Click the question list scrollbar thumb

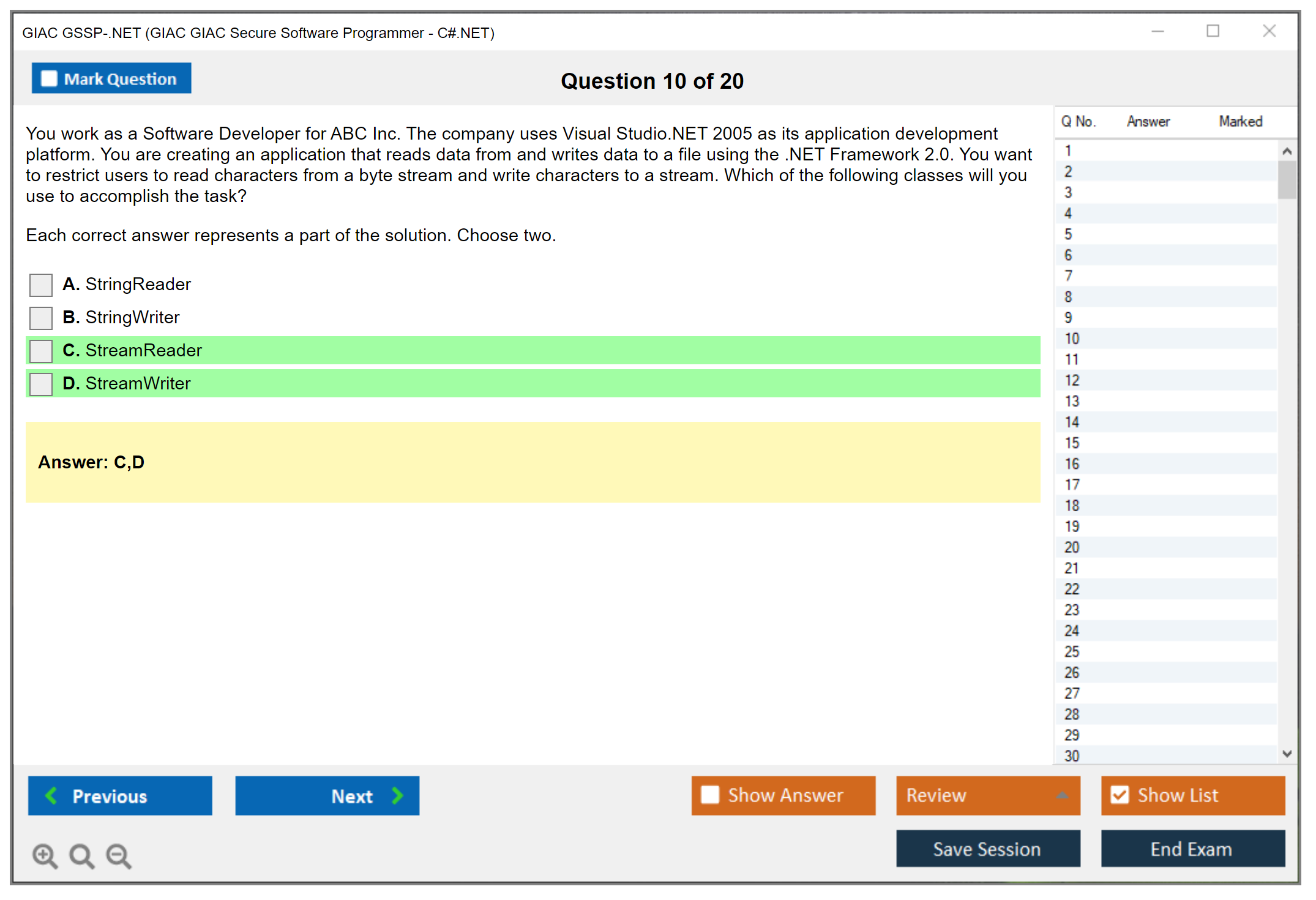[1287, 179]
